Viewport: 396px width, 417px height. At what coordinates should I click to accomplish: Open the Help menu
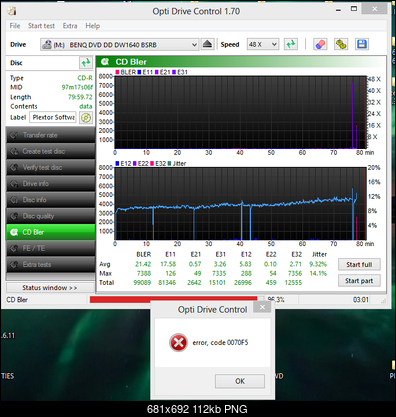click(x=92, y=26)
